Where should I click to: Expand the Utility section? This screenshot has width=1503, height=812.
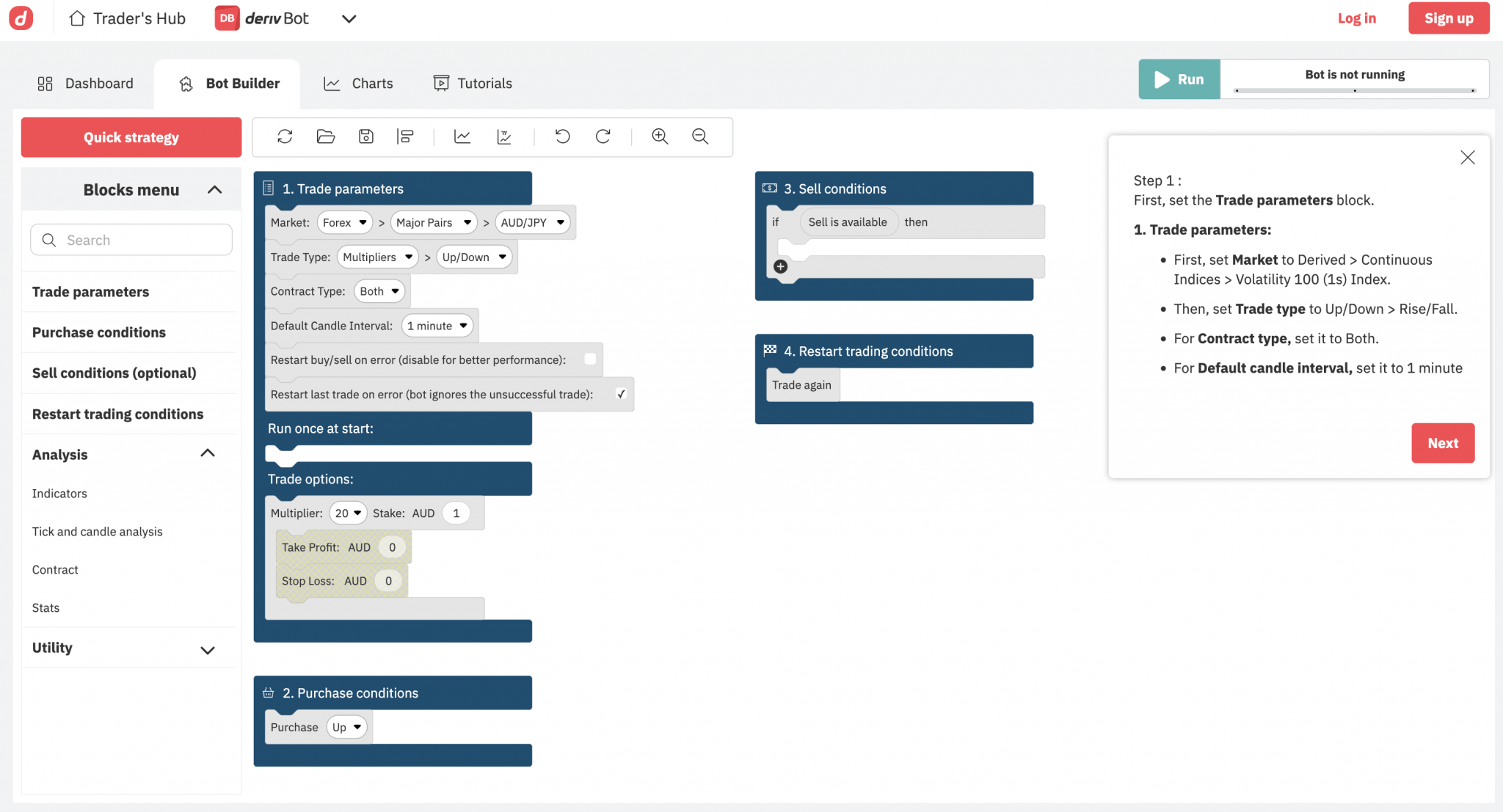tap(208, 650)
